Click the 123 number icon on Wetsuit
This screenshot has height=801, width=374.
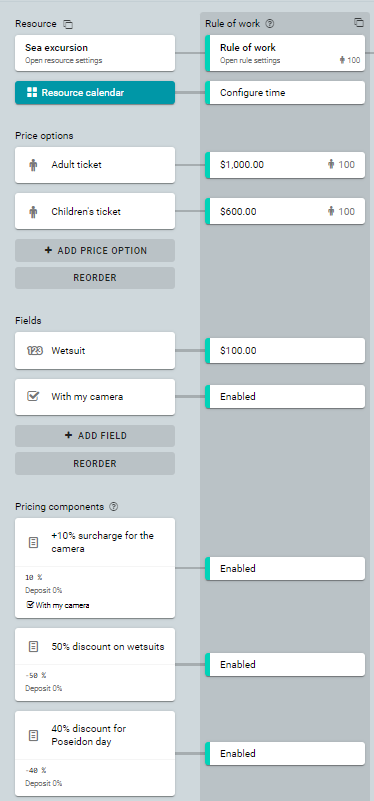click(x=34, y=351)
